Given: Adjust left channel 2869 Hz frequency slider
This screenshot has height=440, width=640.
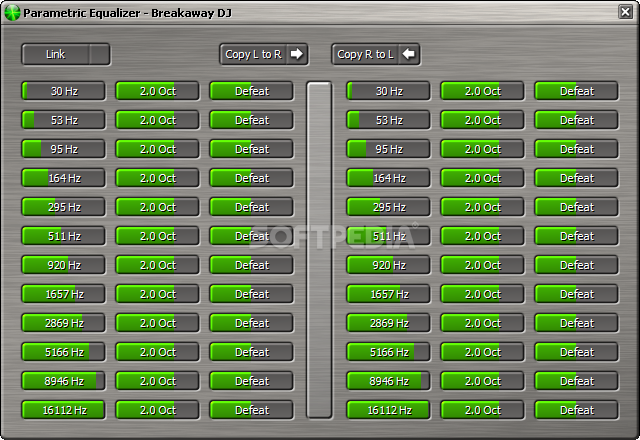Looking at the screenshot, I should coord(63,323).
